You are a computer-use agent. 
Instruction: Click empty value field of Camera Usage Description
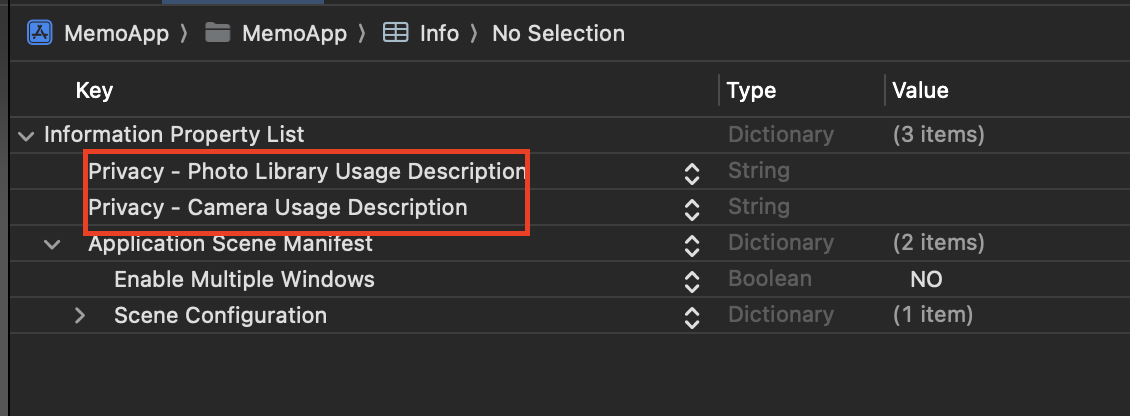point(1007,208)
